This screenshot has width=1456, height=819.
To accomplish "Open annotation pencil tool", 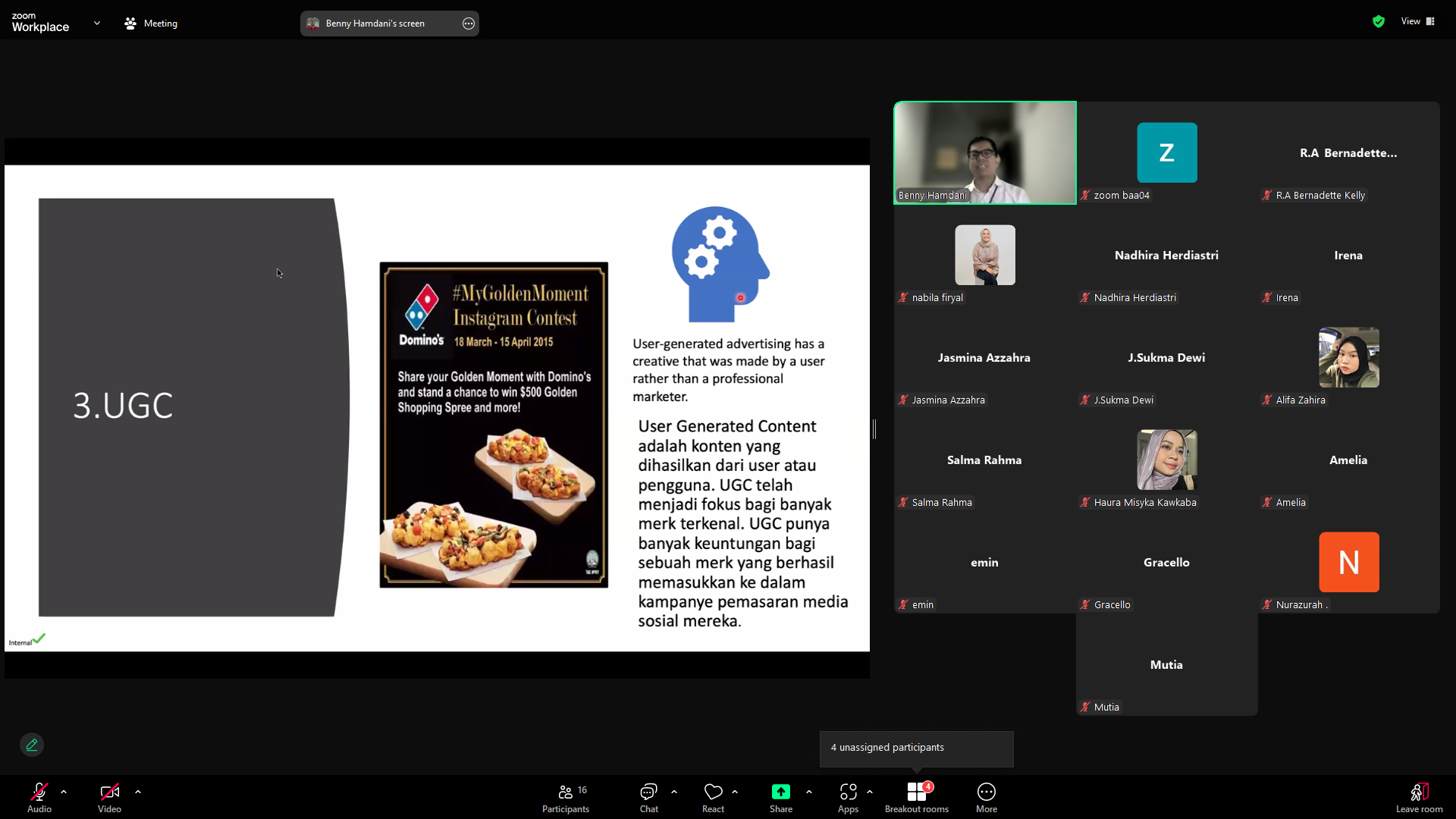I will pos(32,745).
